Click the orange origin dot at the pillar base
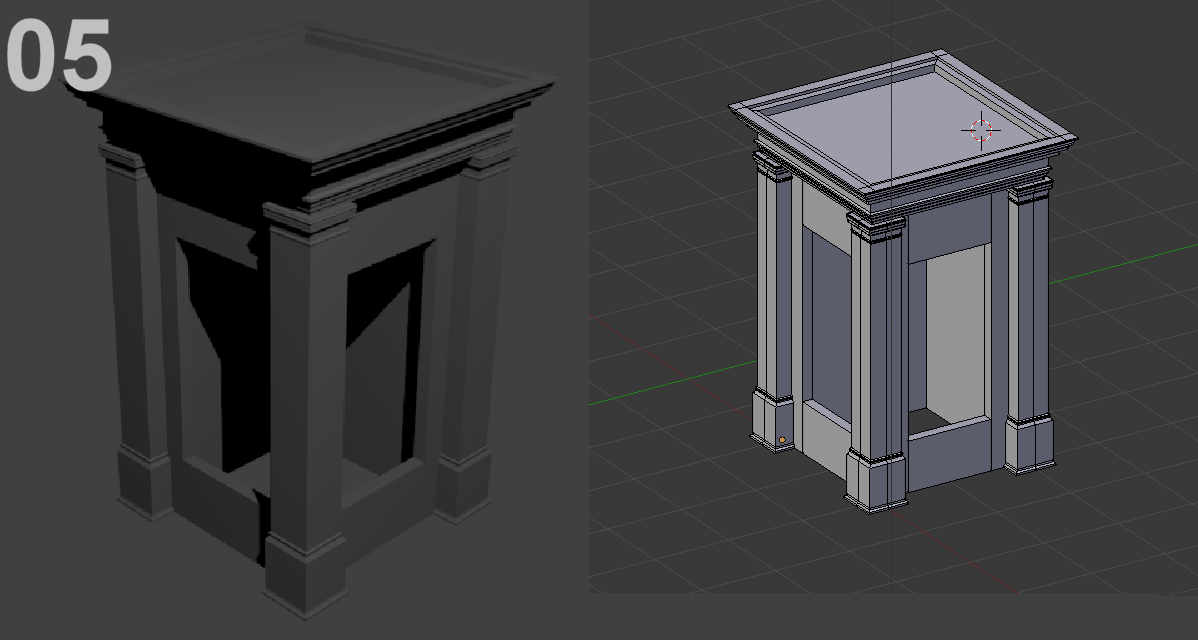 click(782, 440)
